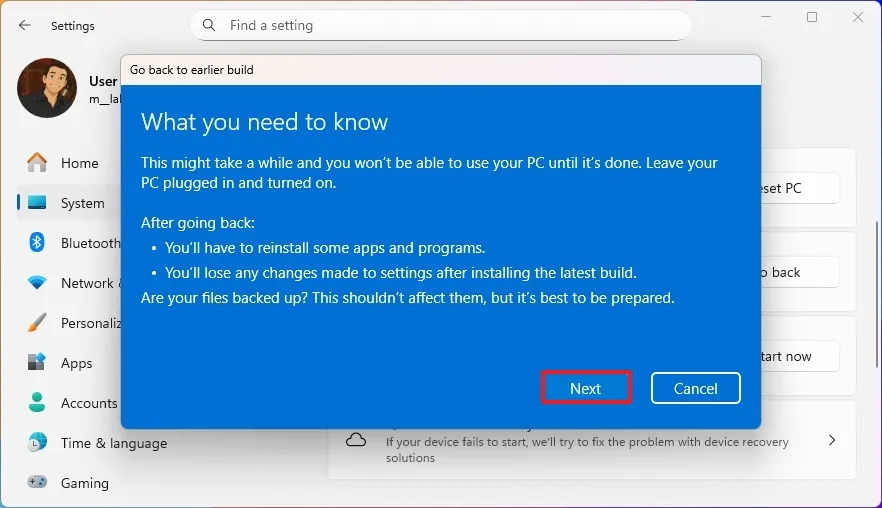Click the search magnifier icon
The height and width of the screenshot is (508, 882).
click(x=209, y=25)
